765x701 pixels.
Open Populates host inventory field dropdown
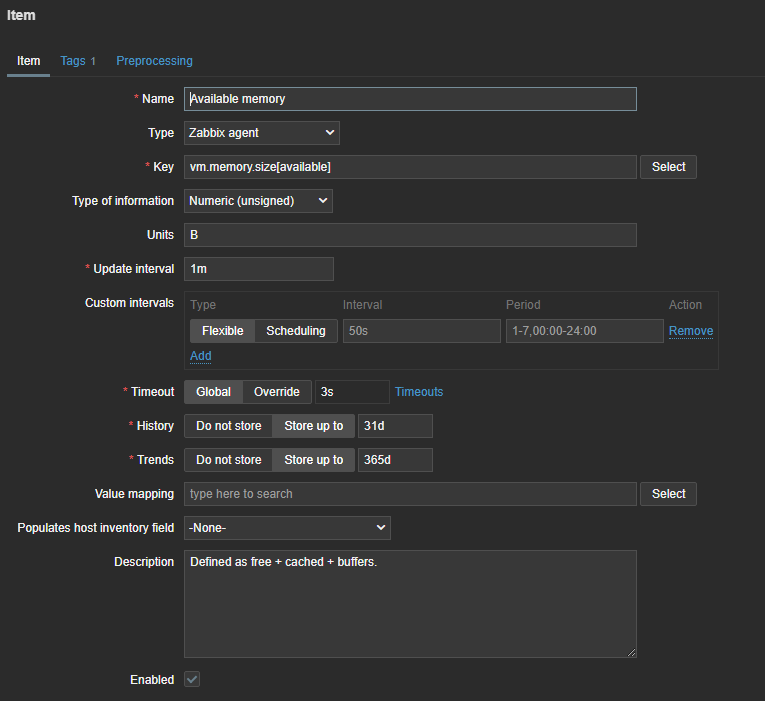[x=287, y=527]
